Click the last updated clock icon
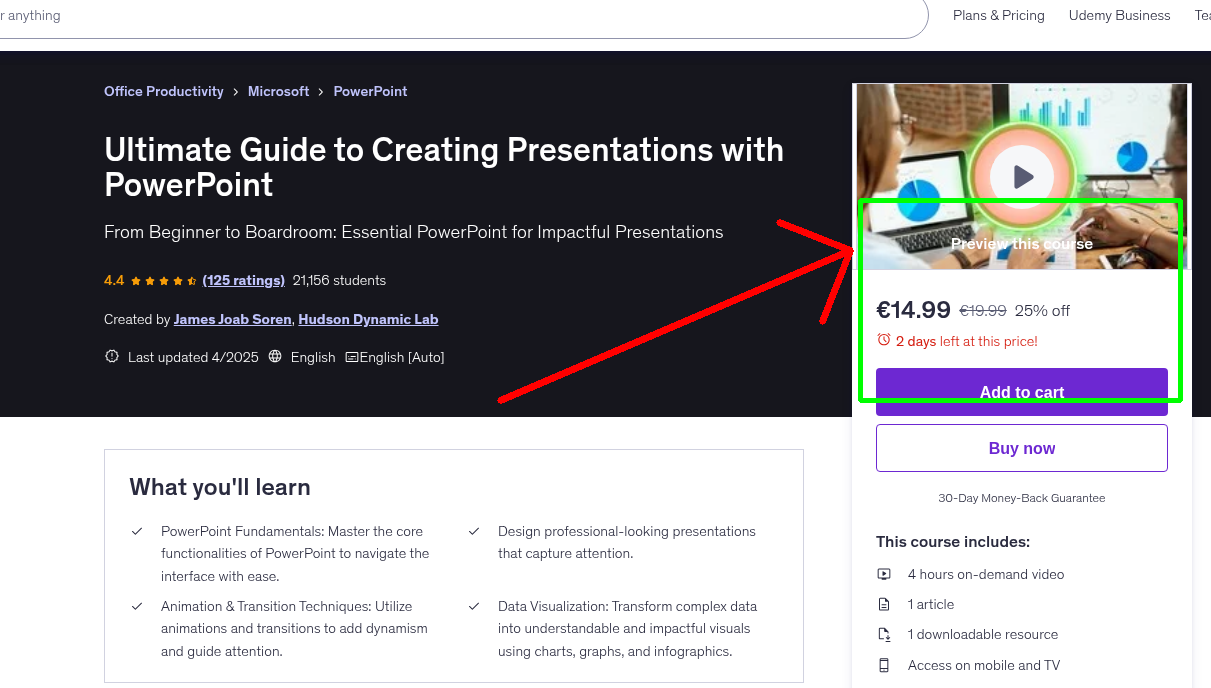The image size is (1211, 688). (111, 356)
